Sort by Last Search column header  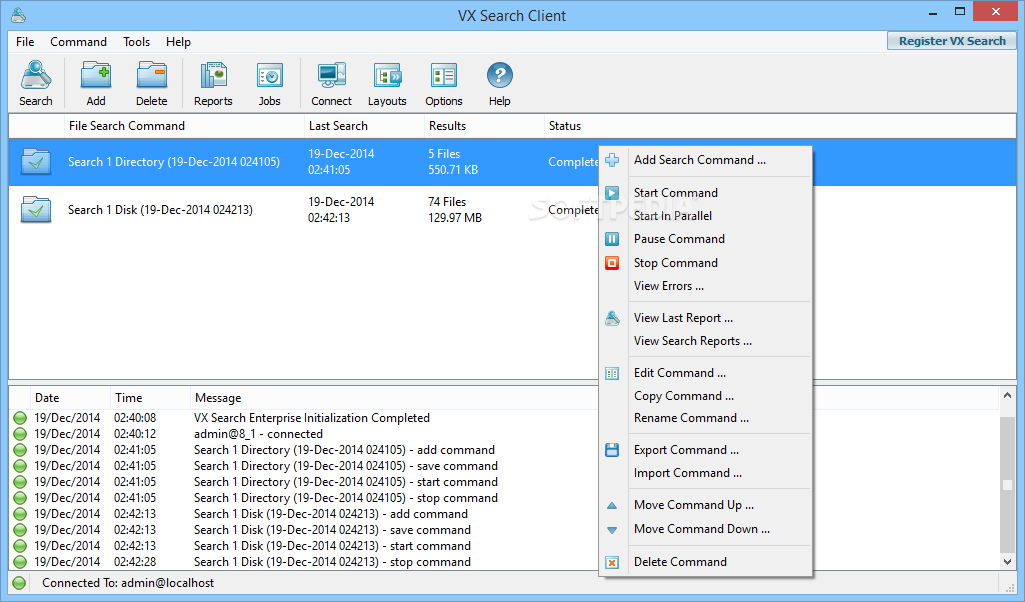tap(365, 125)
